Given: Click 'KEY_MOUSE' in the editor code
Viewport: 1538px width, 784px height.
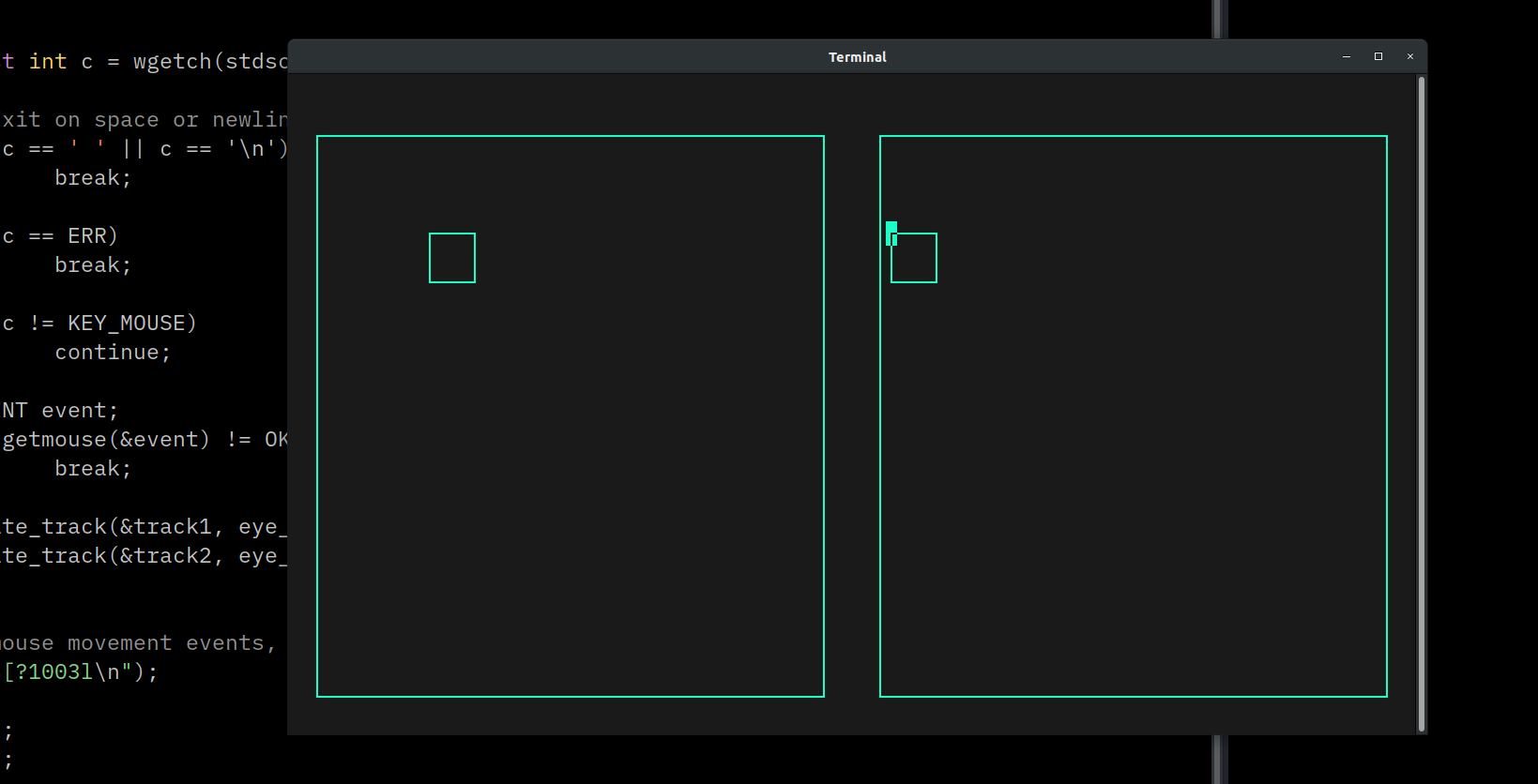Looking at the screenshot, I should coord(127,324).
